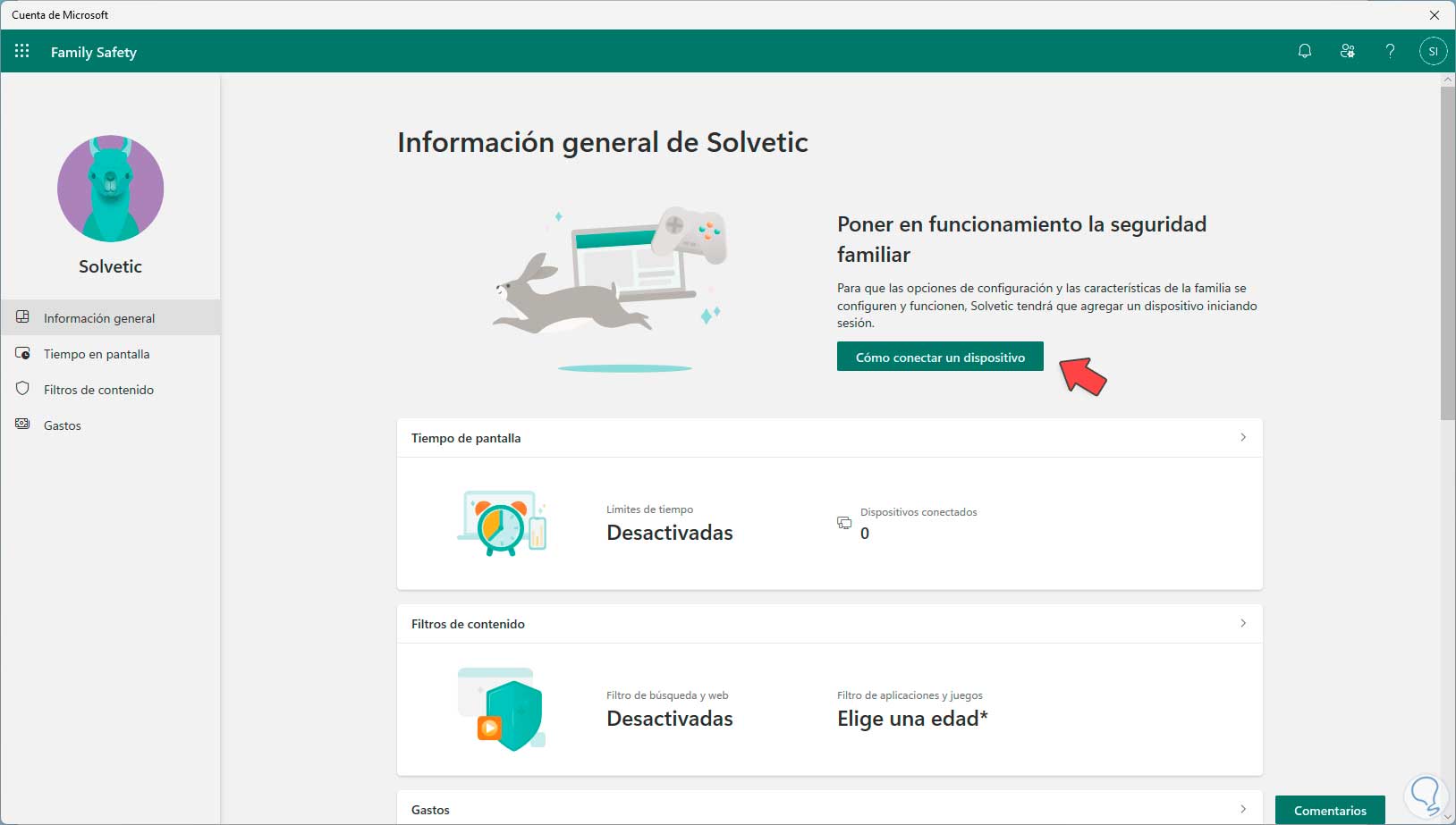Click the Gastos card heading
This screenshot has height=825, width=1456.
tap(430, 810)
